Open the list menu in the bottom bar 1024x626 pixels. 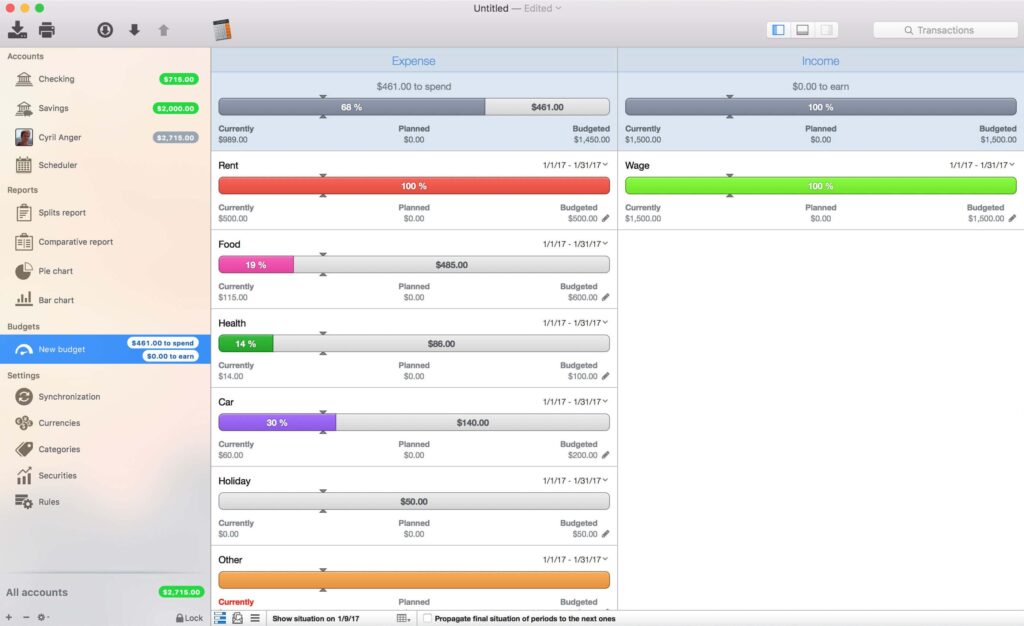(257, 617)
